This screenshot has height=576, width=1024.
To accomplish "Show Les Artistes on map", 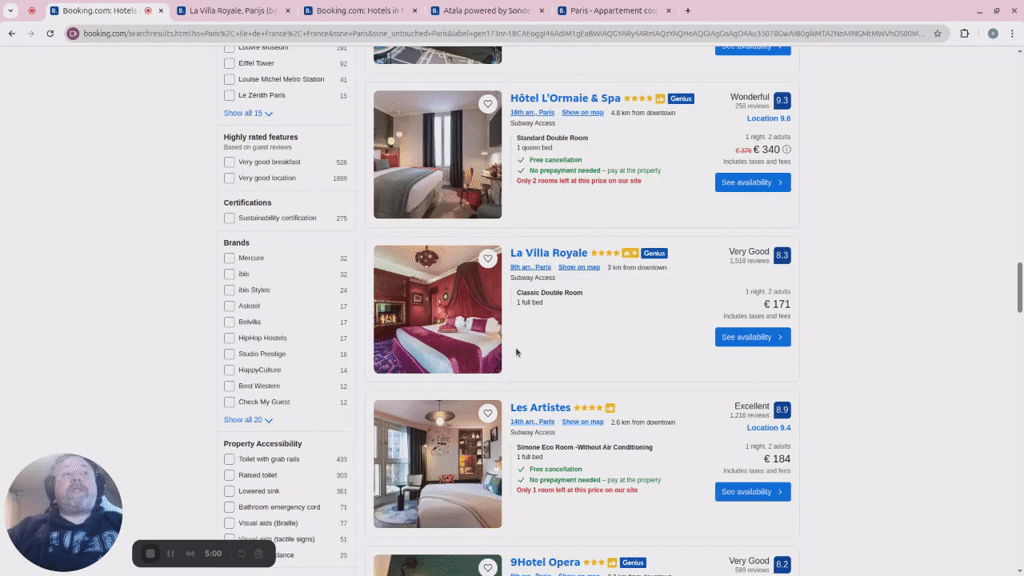I will click(583, 422).
